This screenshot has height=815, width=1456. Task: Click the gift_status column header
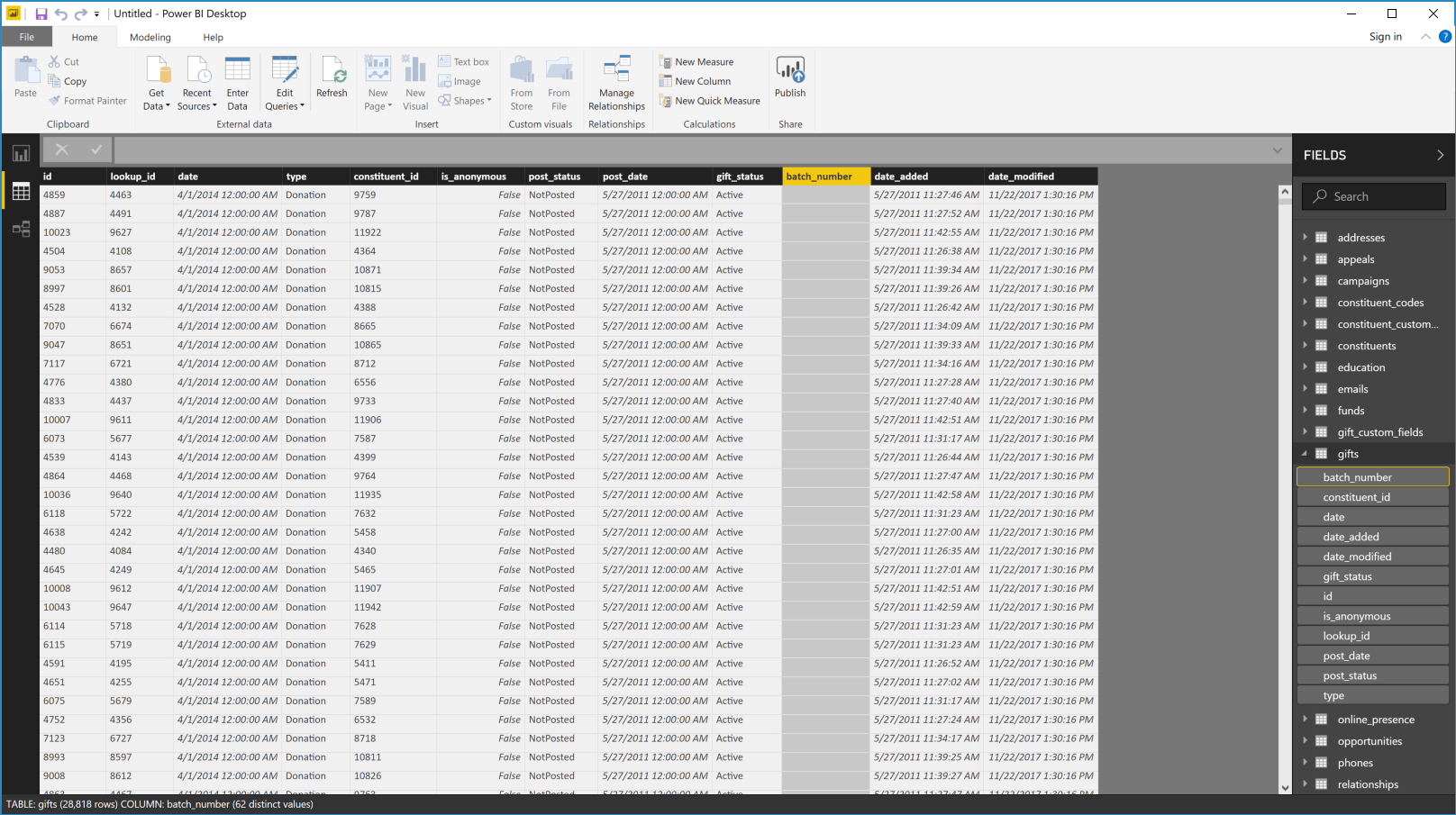tap(747, 177)
